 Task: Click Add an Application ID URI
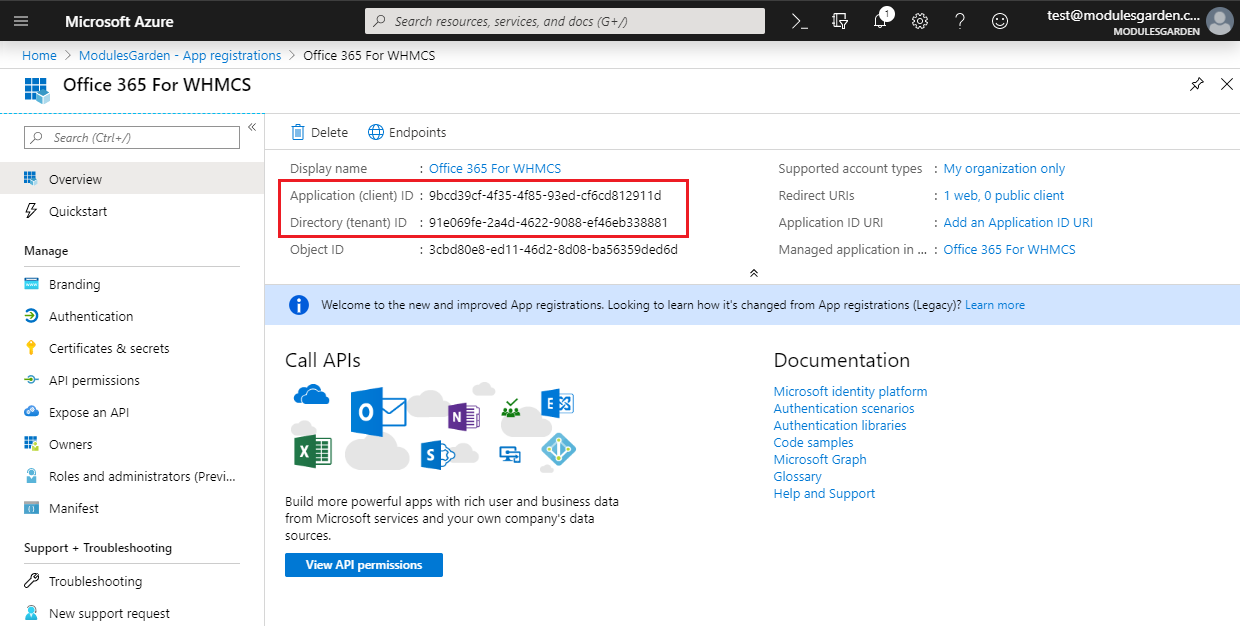[1018, 223]
